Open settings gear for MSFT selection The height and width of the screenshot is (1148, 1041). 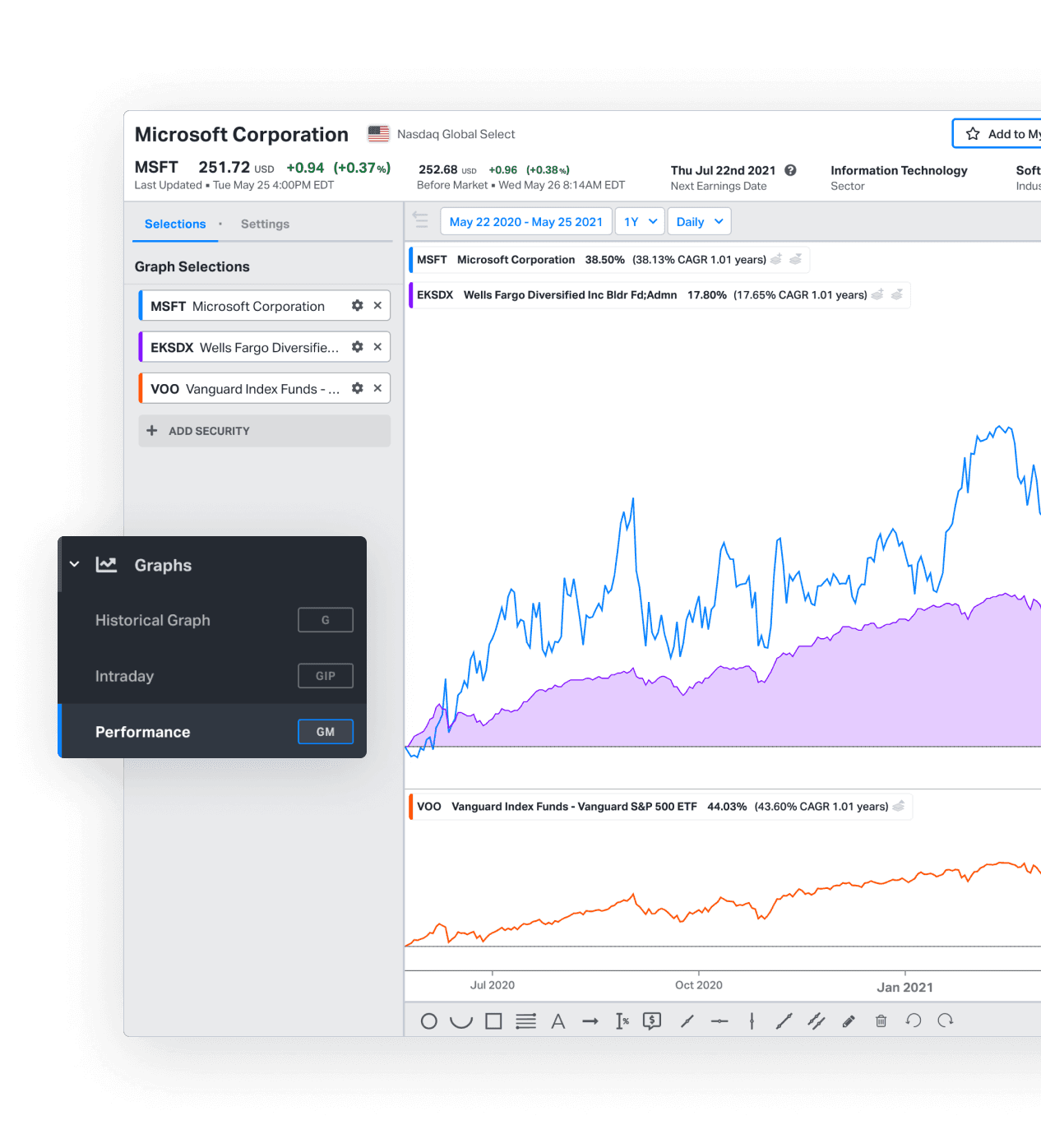point(357,306)
